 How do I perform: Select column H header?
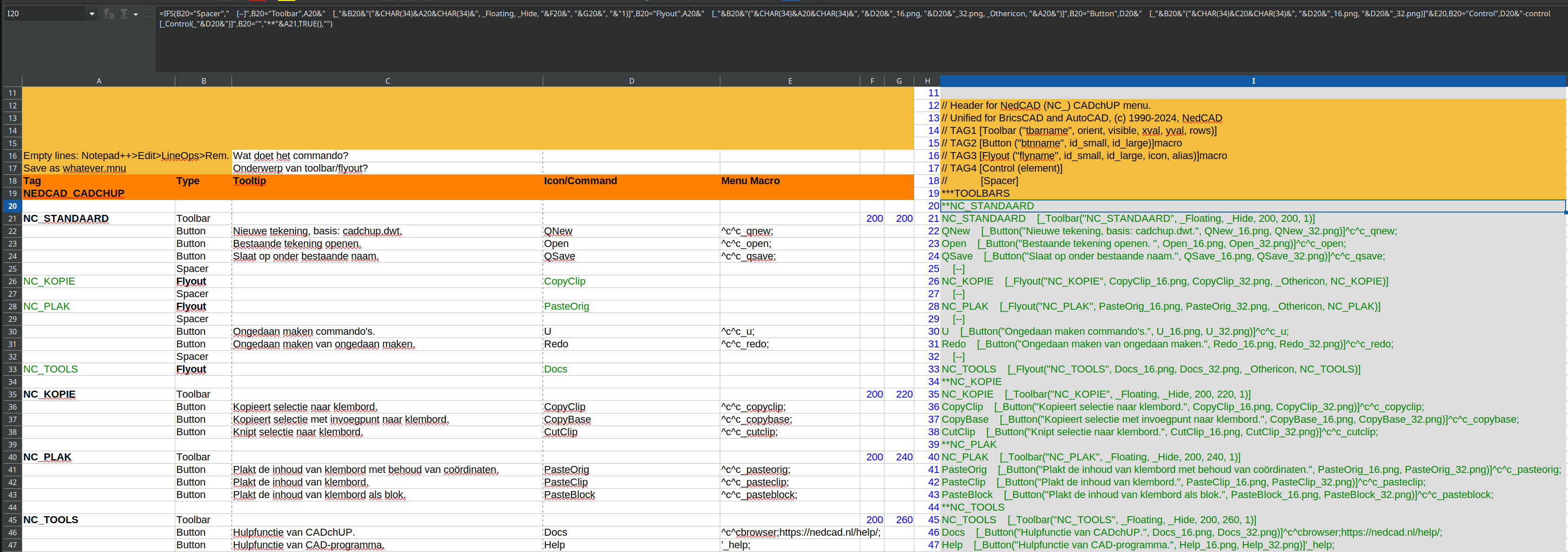[927, 81]
